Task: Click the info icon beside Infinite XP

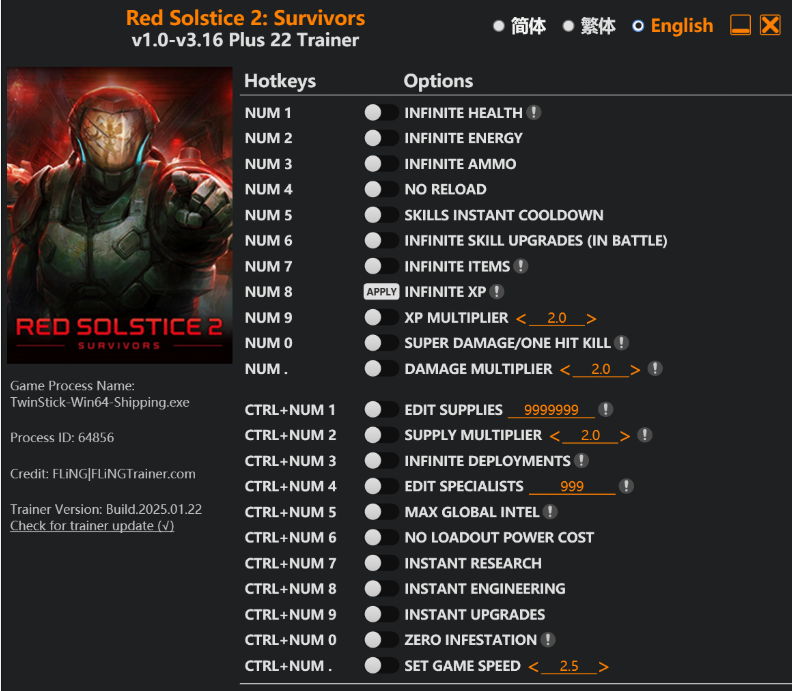Action: coord(497,292)
